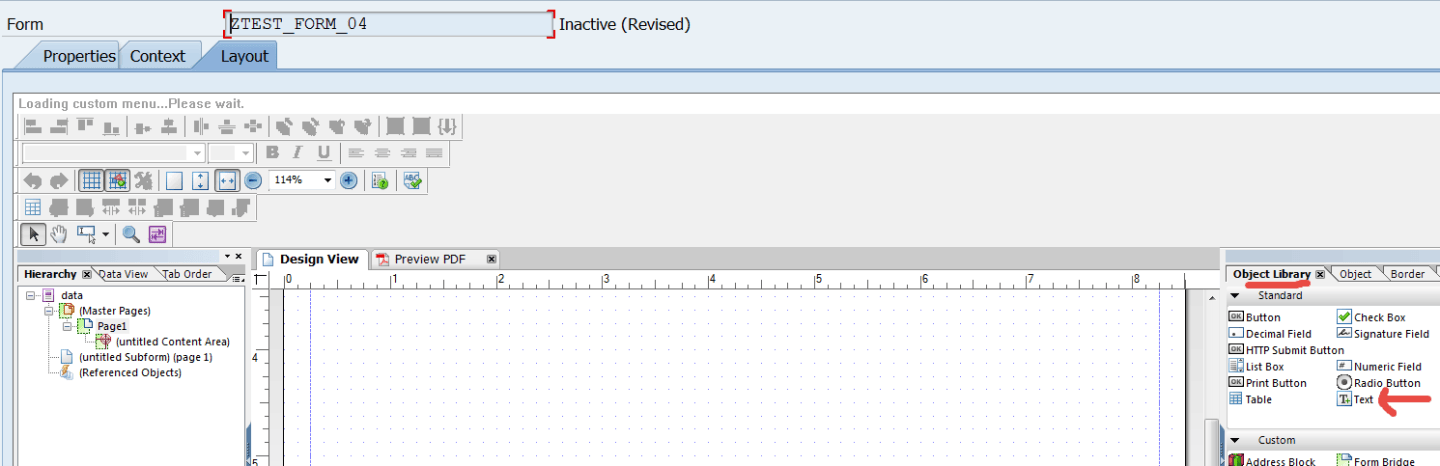The image size is (1440, 466).
Task: Select the Hierarchy palette tab
Action: [x=50, y=274]
